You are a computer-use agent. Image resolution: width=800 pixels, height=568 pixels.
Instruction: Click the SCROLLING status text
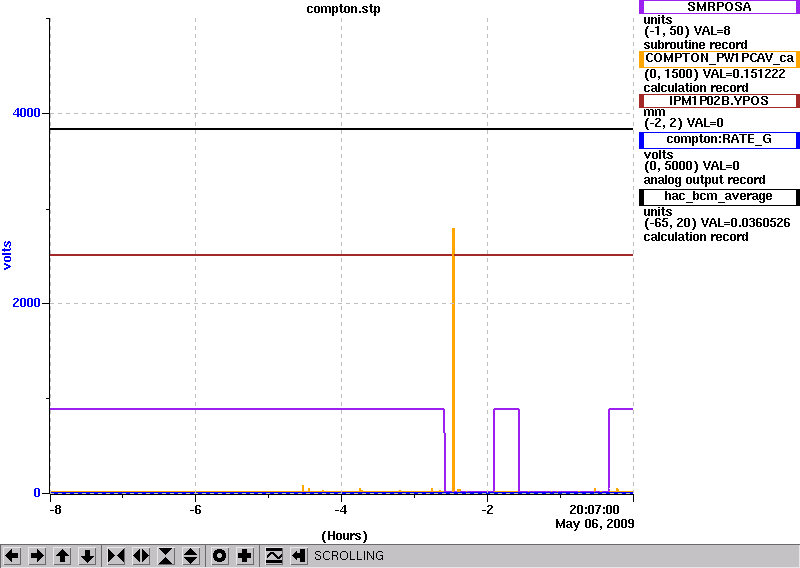click(348, 556)
